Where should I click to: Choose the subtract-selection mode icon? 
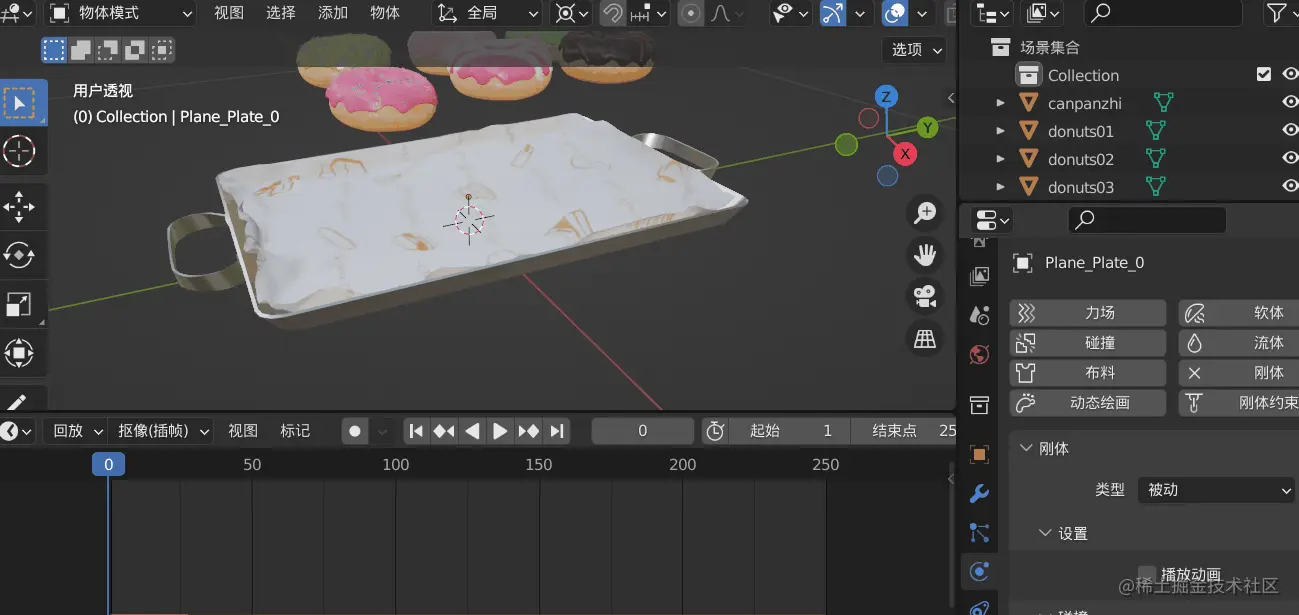coord(108,49)
